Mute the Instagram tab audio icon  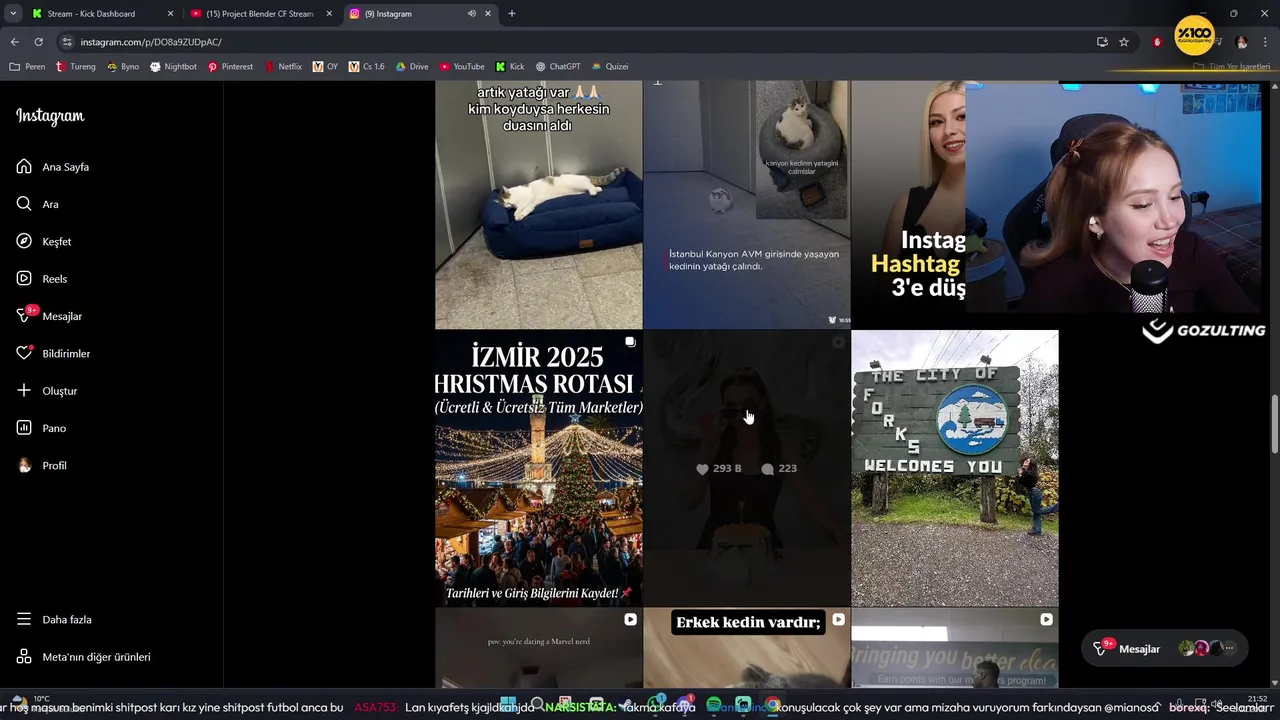tap(471, 14)
